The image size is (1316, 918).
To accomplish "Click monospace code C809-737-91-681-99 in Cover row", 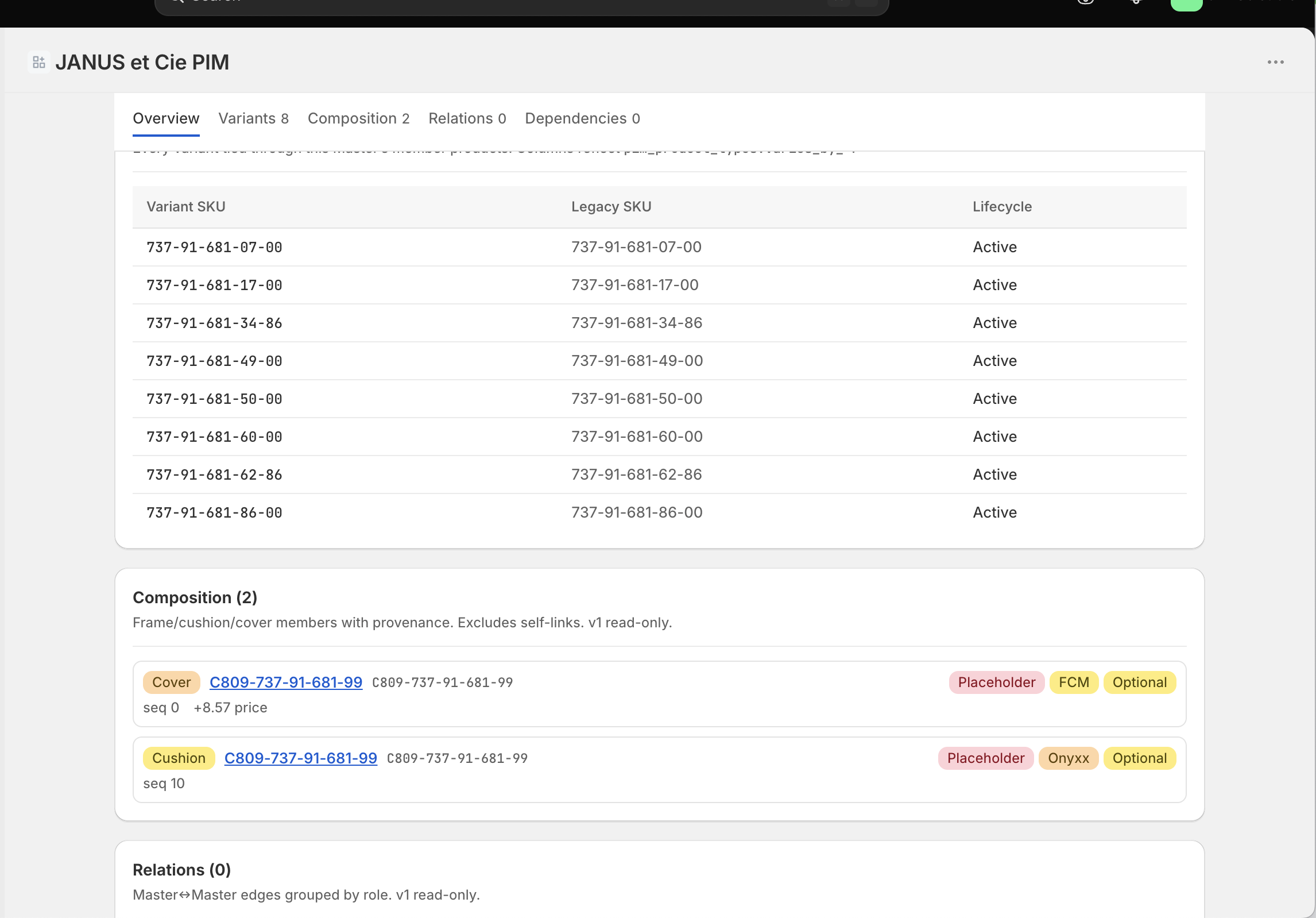I will tap(442, 682).
